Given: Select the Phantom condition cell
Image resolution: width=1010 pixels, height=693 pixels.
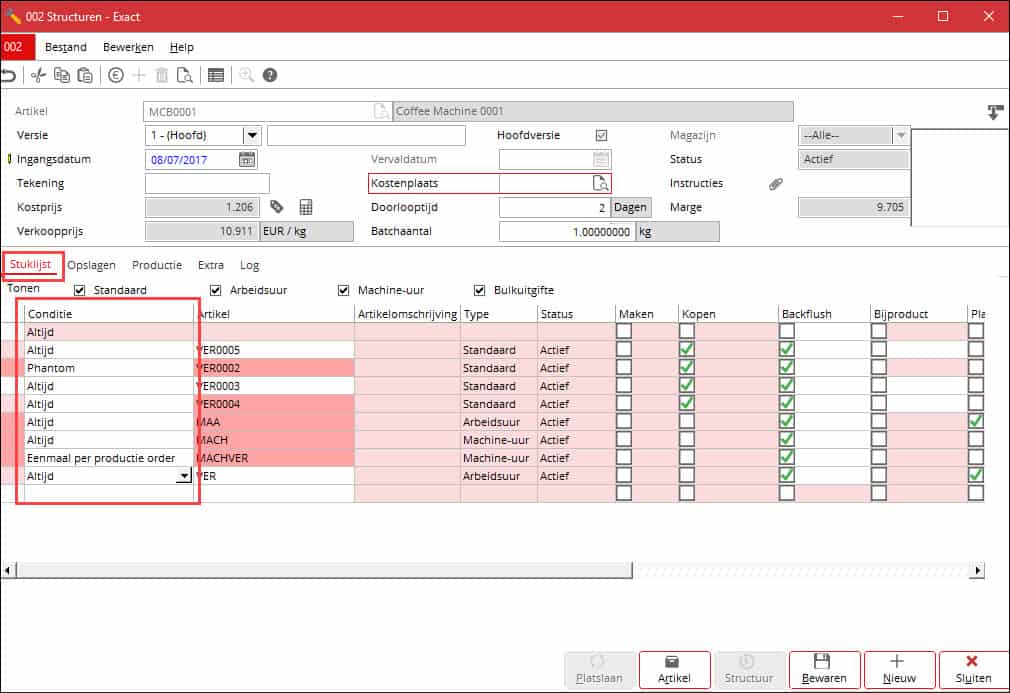Looking at the screenshot, I should [109, 368].
